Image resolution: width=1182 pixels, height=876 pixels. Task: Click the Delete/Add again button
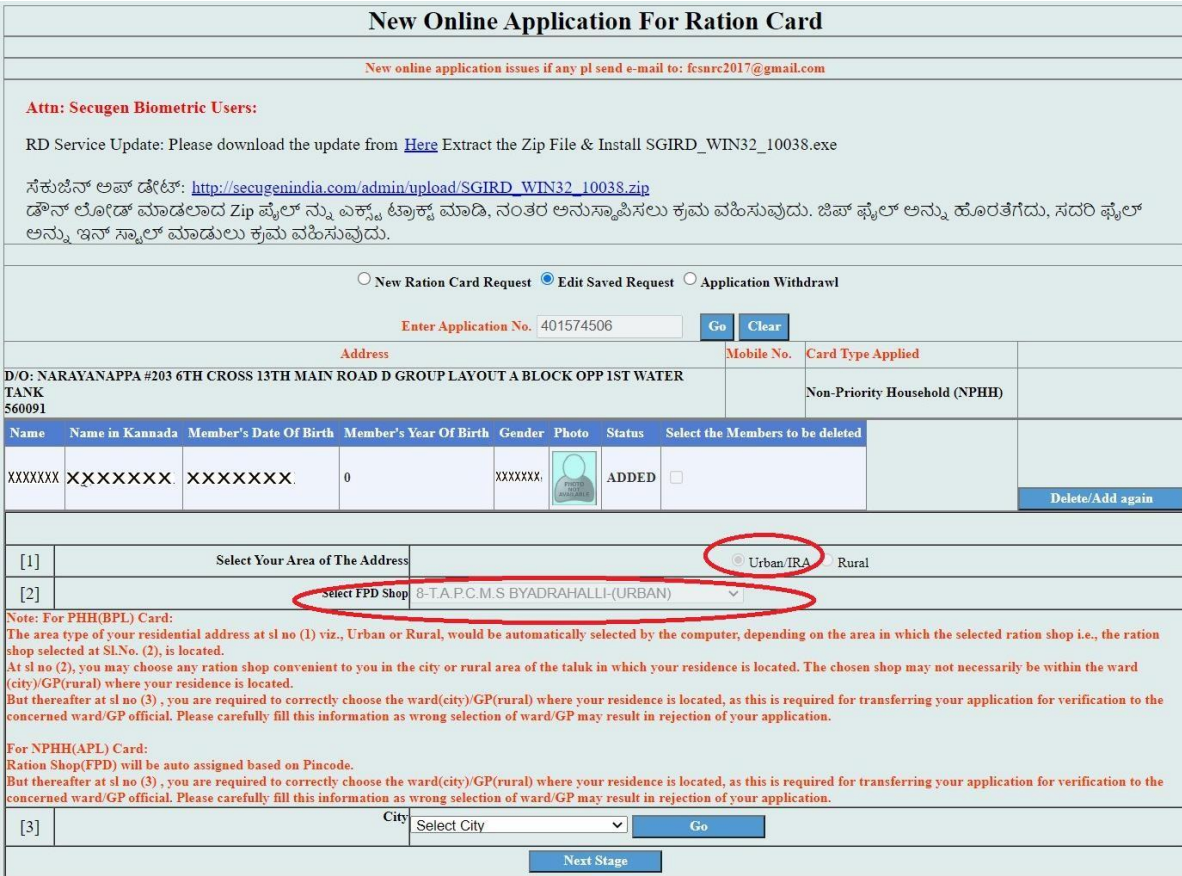click(1100, 498)
